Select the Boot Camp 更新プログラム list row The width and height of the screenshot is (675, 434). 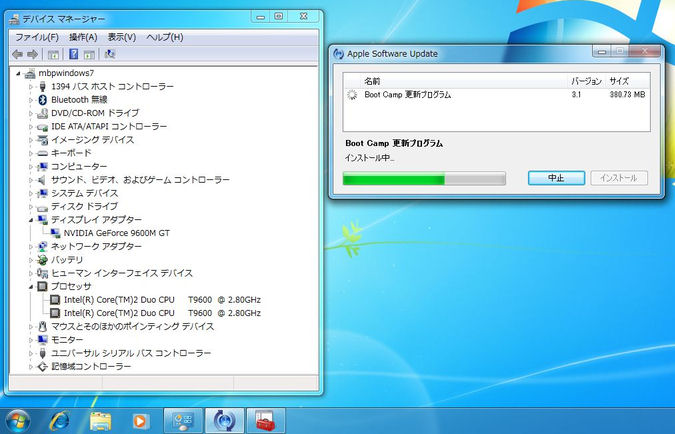pyautogui.click(x=496, y=95)
